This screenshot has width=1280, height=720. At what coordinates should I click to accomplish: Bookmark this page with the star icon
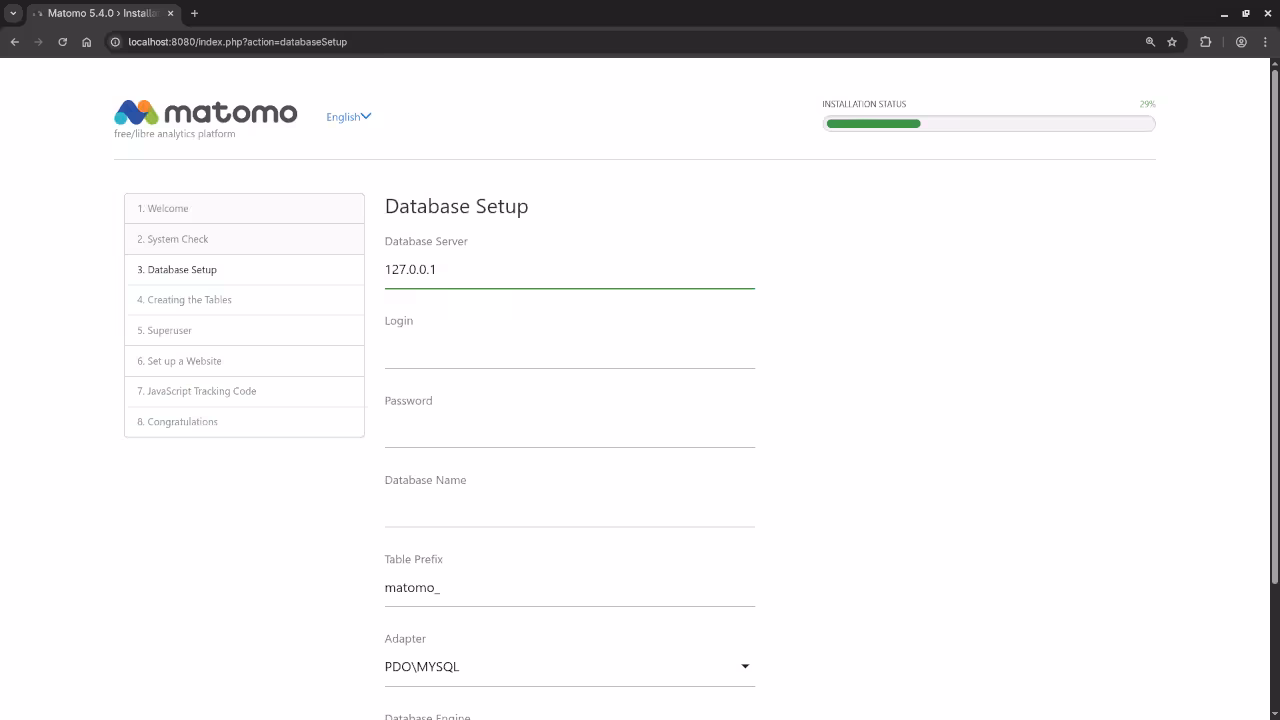pos(1172,42)
